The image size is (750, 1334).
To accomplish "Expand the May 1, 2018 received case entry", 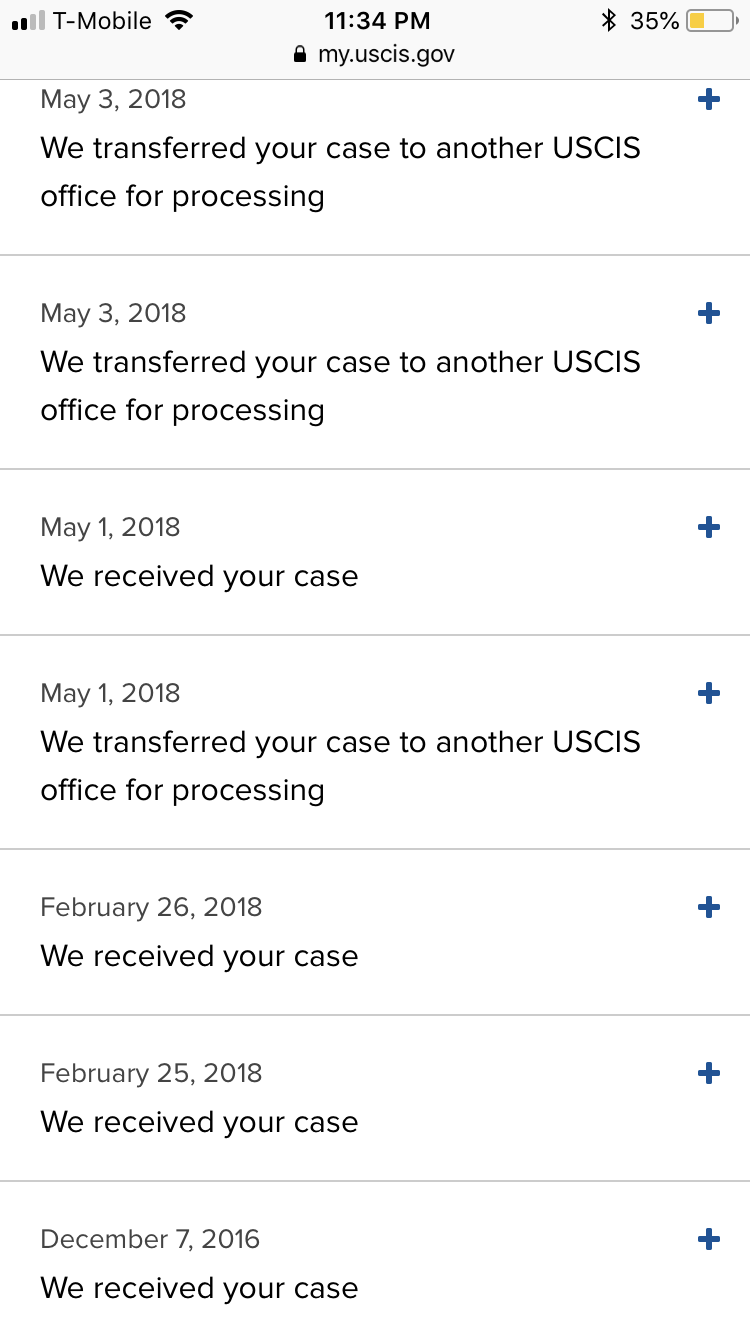I will click(x=708, y=527).
